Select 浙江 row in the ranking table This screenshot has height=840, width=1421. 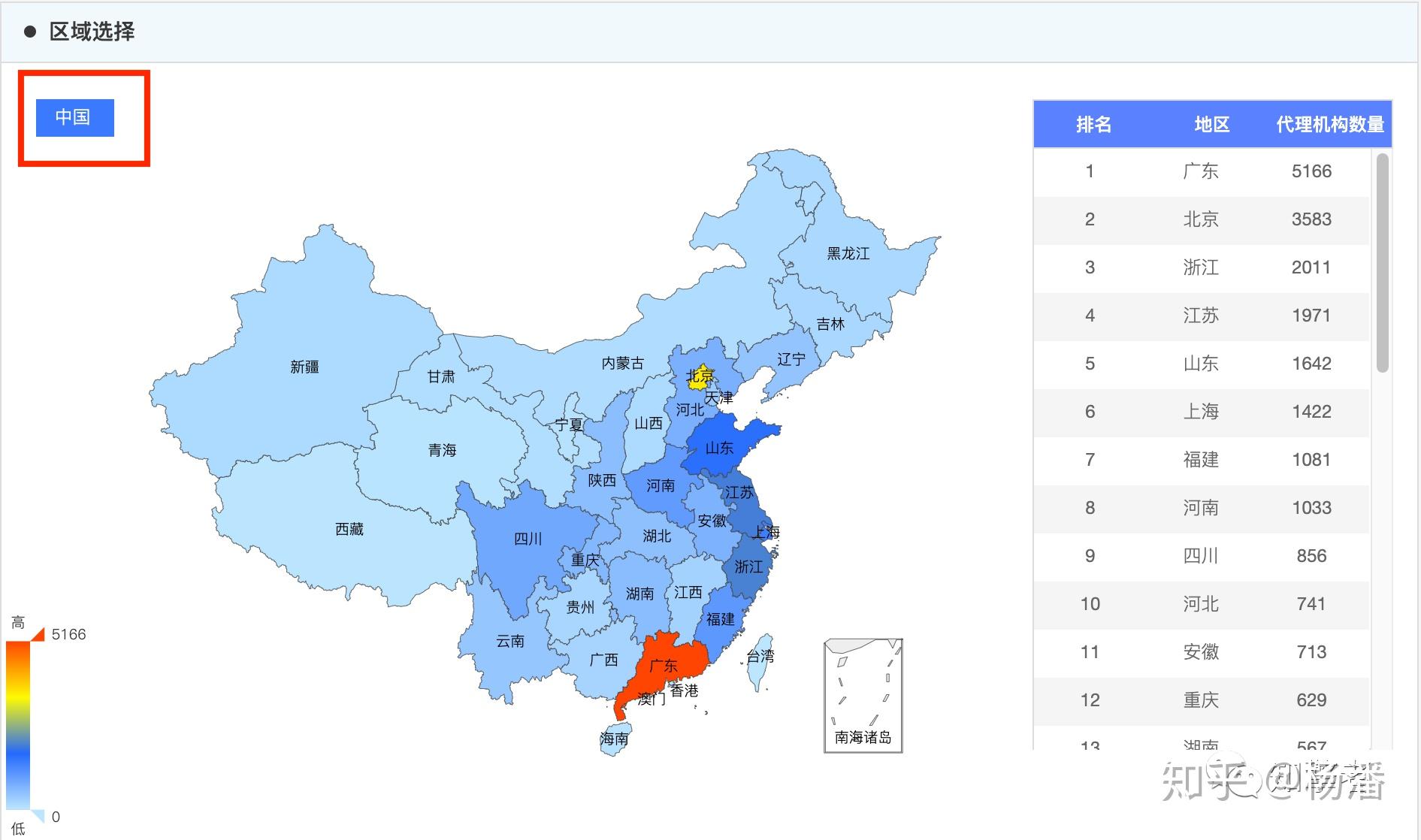1201,267
